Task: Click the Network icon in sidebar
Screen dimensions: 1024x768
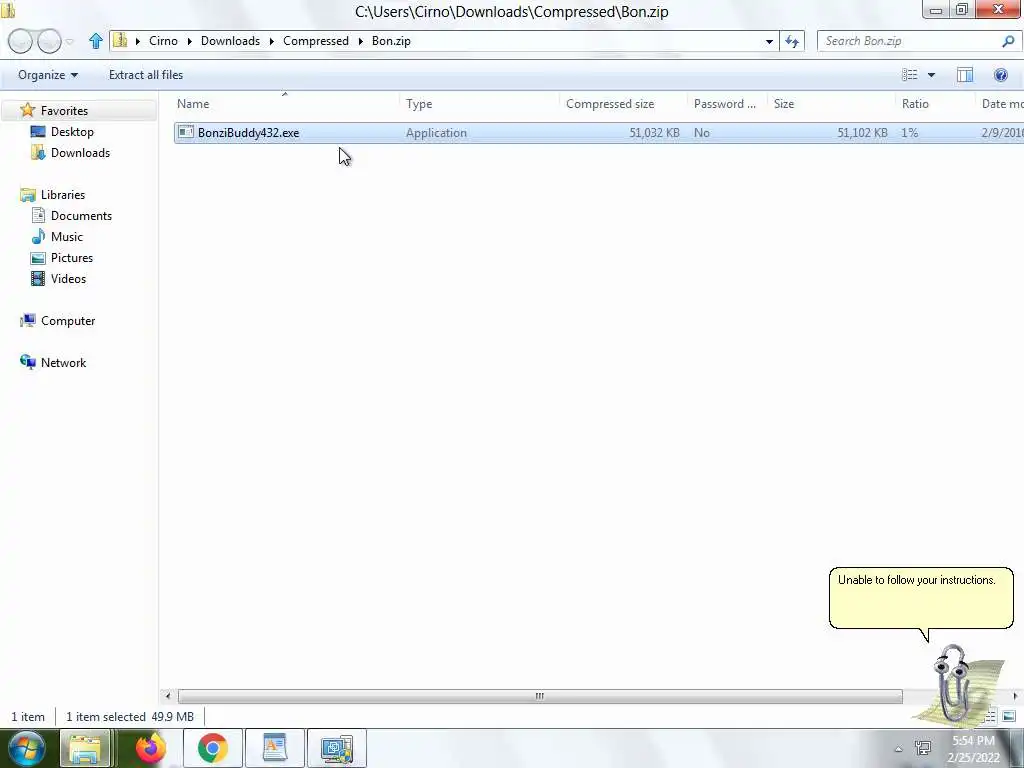Action: pos(27,362)
